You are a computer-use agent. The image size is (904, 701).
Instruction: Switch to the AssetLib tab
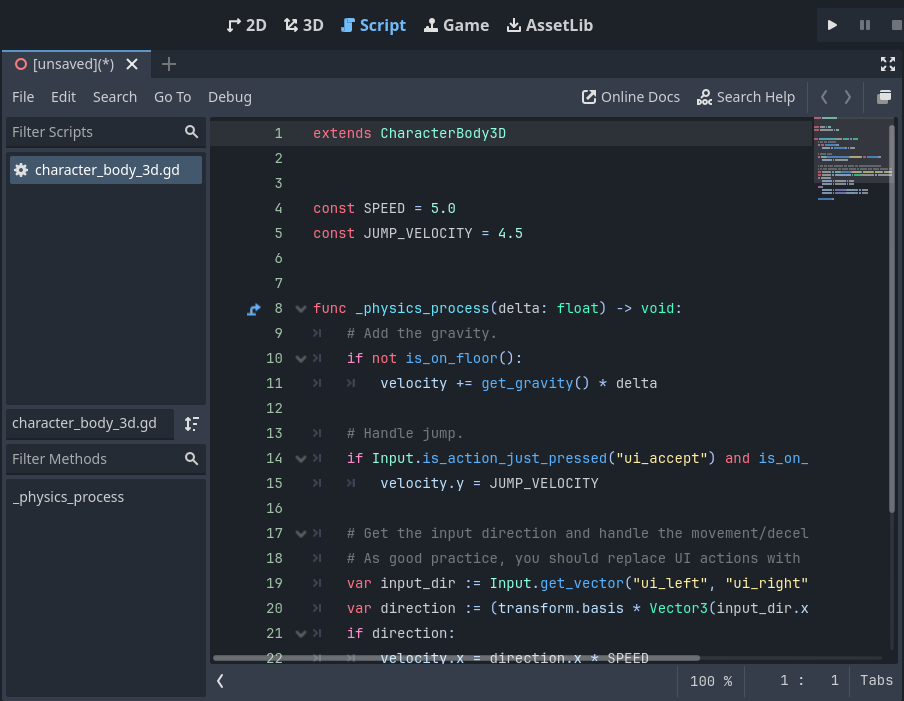[x=549, y=24]
